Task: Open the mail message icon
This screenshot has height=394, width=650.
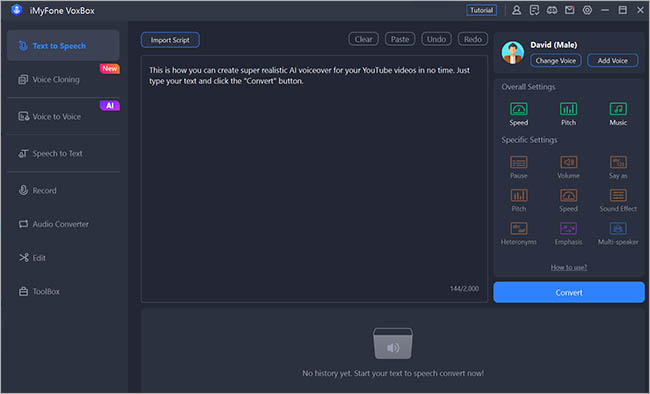Action: pyautogui.click(x=570, y=10)
